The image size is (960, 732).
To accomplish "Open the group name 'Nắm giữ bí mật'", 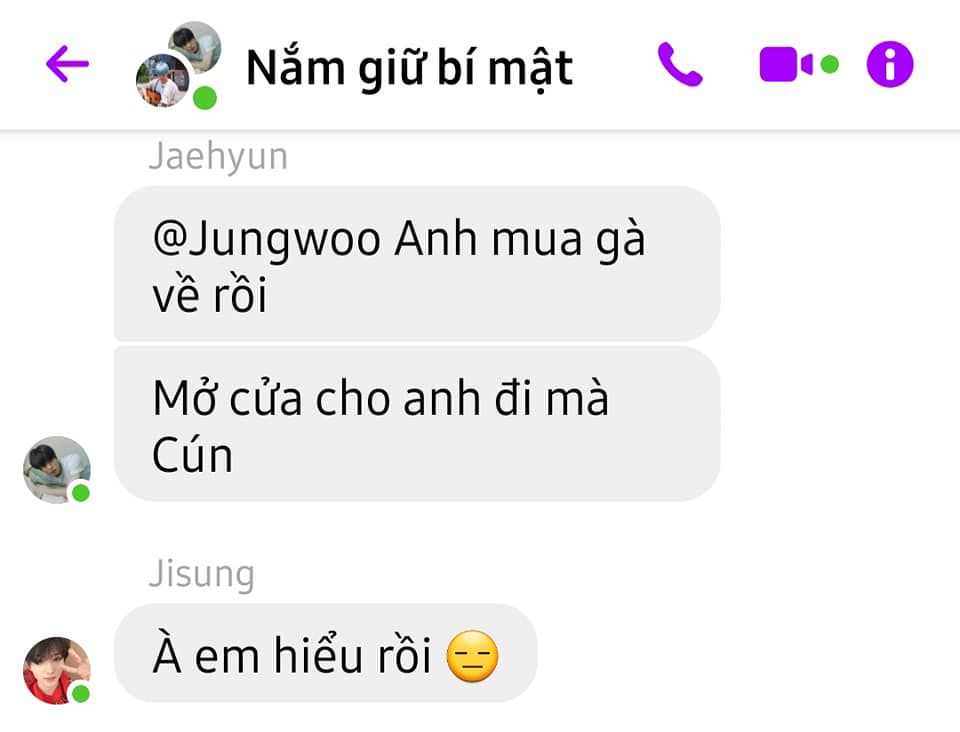I will click(409, 68).
